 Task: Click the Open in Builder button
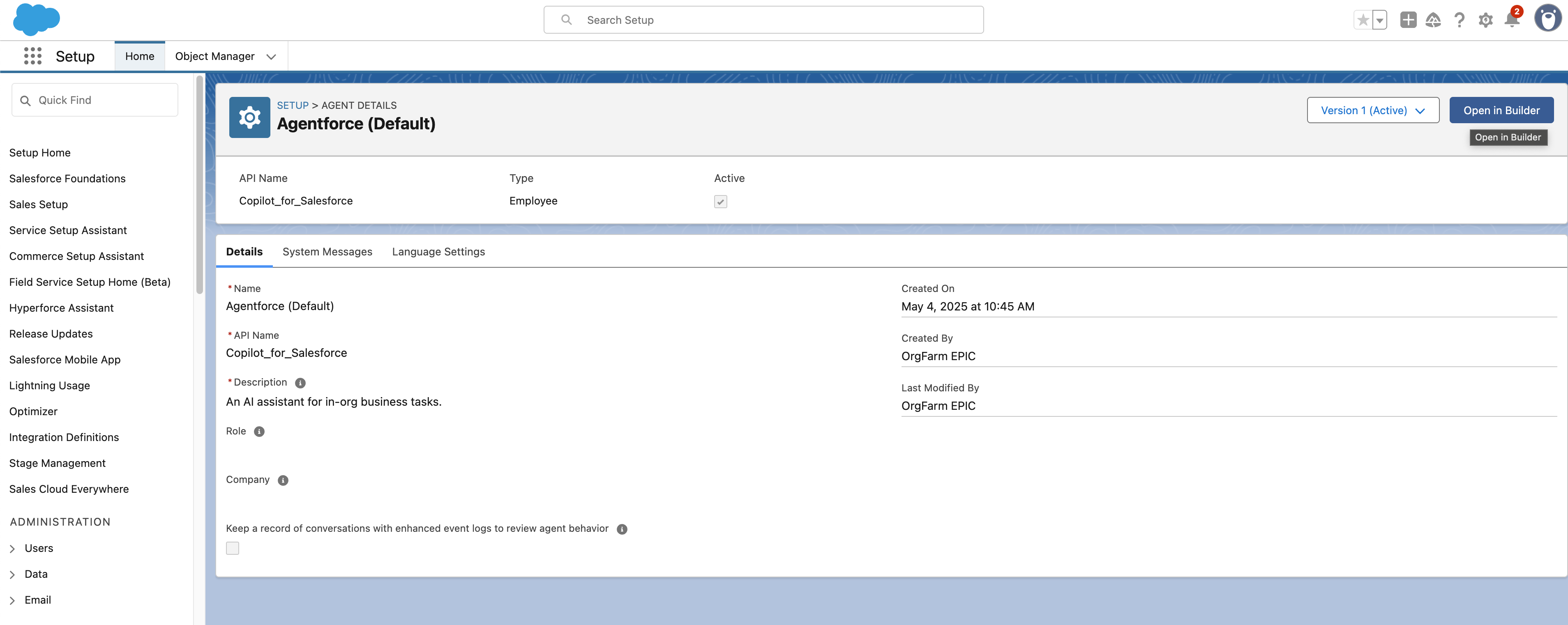(1501, 110)
